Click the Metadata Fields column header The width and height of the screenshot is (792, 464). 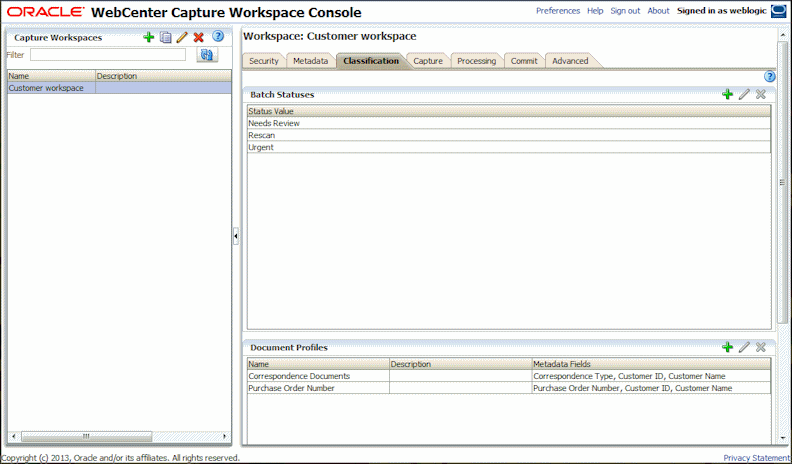click(651, 364)
